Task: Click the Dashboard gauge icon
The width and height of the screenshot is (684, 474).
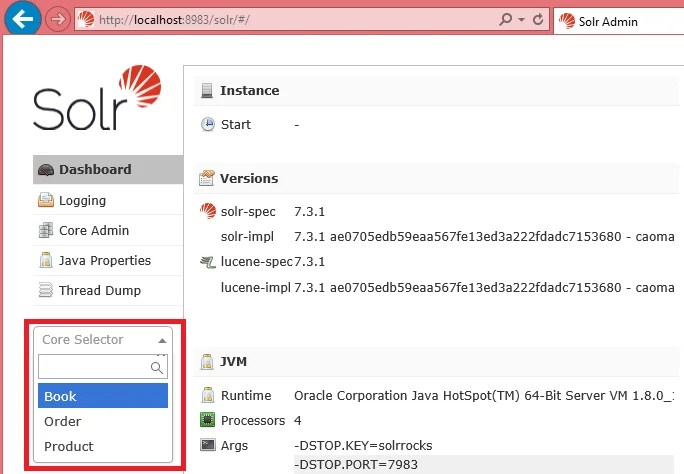Action: [46, 170]
